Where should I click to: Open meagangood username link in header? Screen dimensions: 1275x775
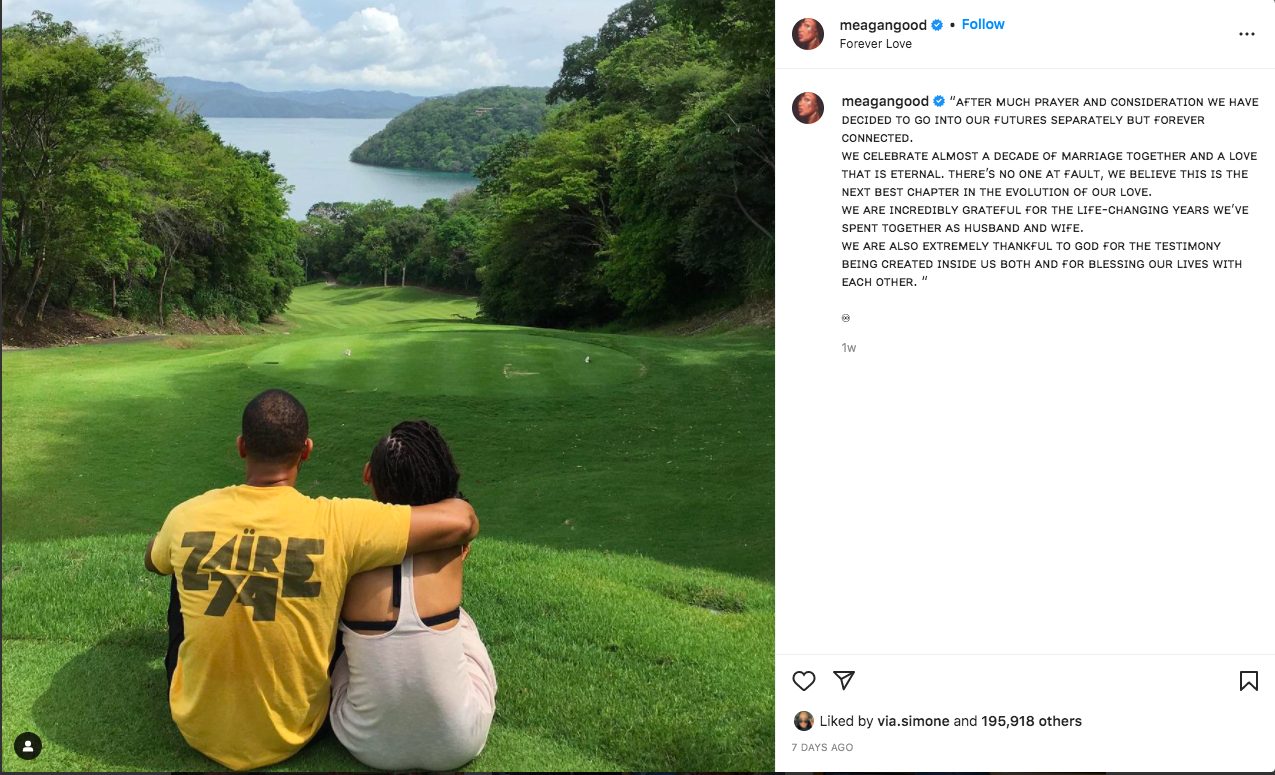coord(884,24)
